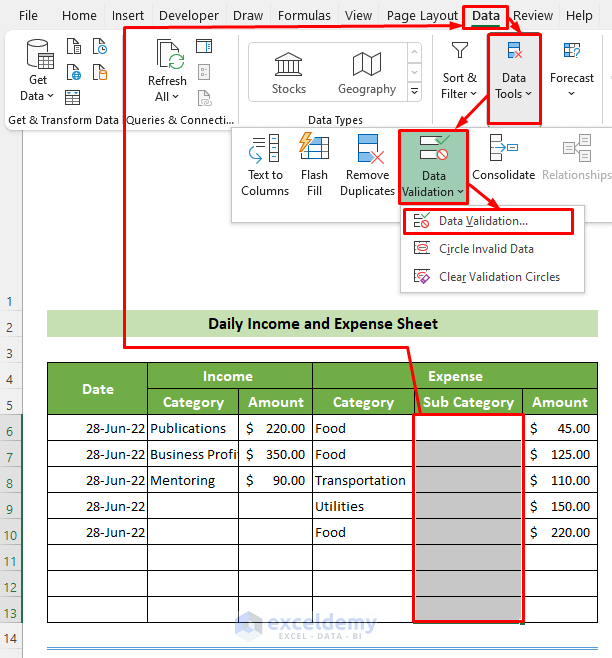Switch to the Page Layout tab
612x658 pixels.
[x=422, y=16]
